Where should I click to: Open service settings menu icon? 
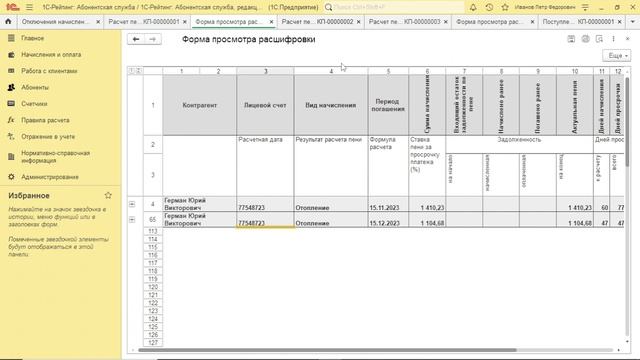click(585, 7)
